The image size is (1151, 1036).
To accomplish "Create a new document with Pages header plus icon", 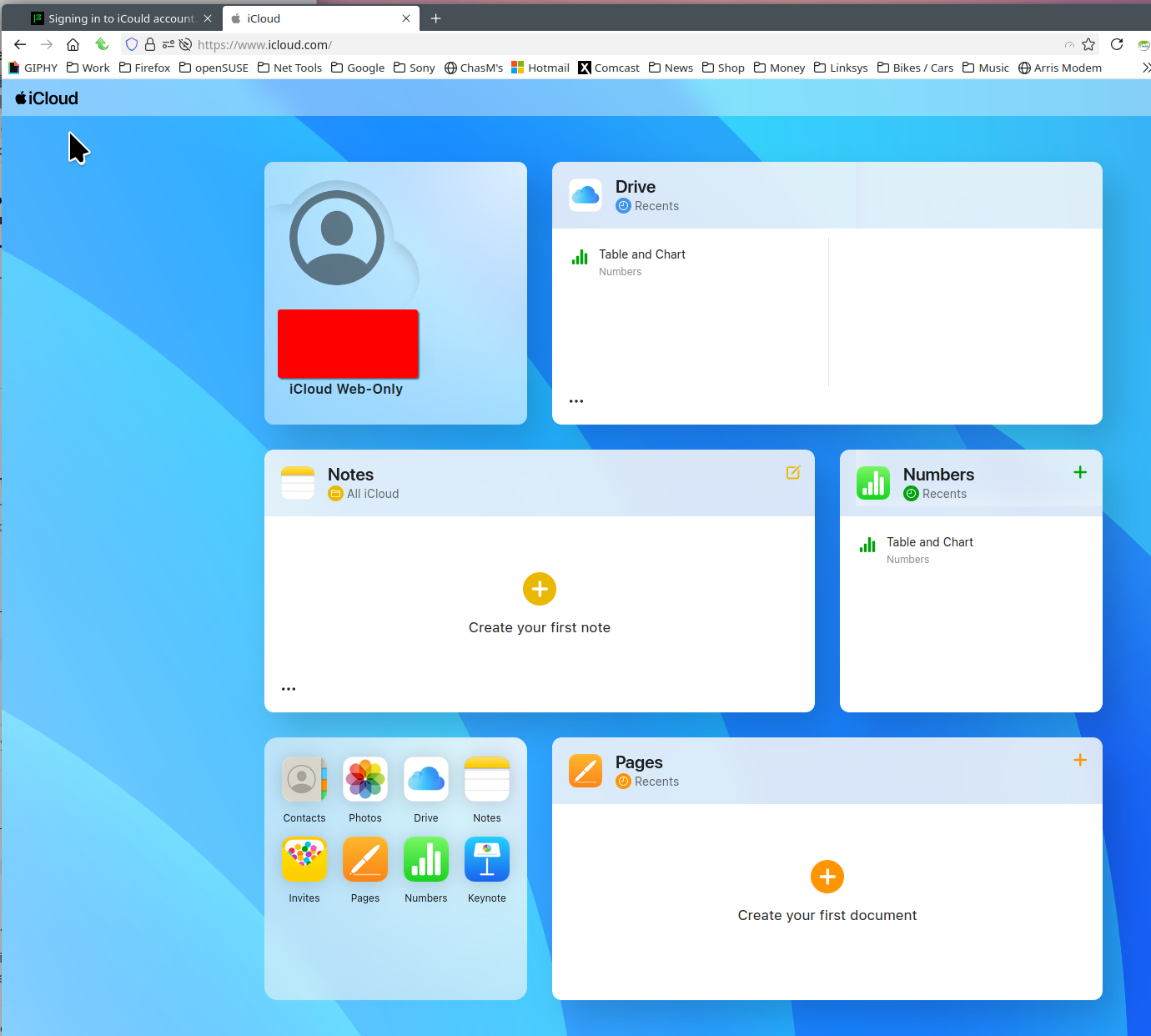I will (x=1080, y=760).
